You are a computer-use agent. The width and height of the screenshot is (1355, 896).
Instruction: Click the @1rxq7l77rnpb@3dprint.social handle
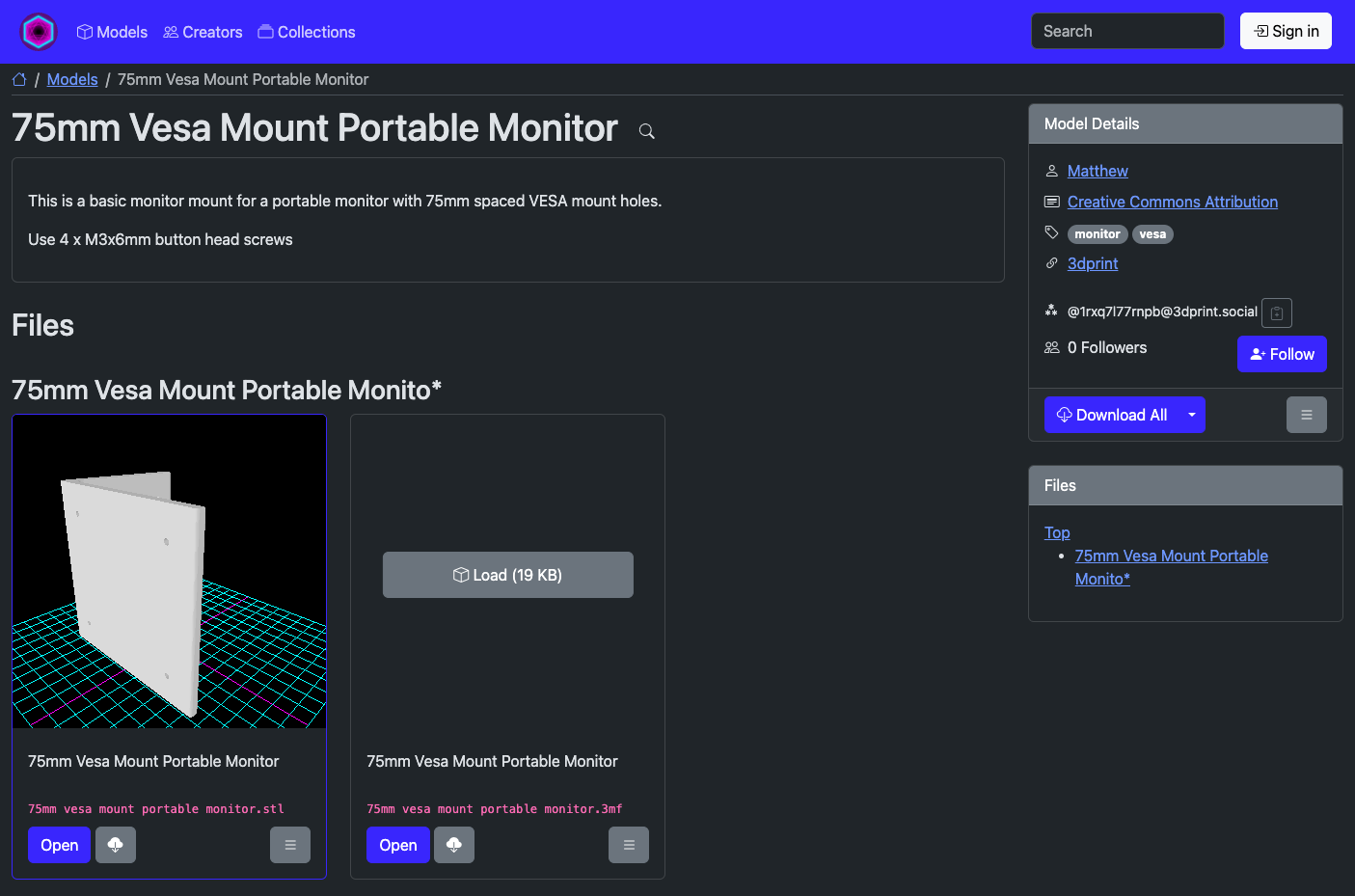[x=1162, y=312]
